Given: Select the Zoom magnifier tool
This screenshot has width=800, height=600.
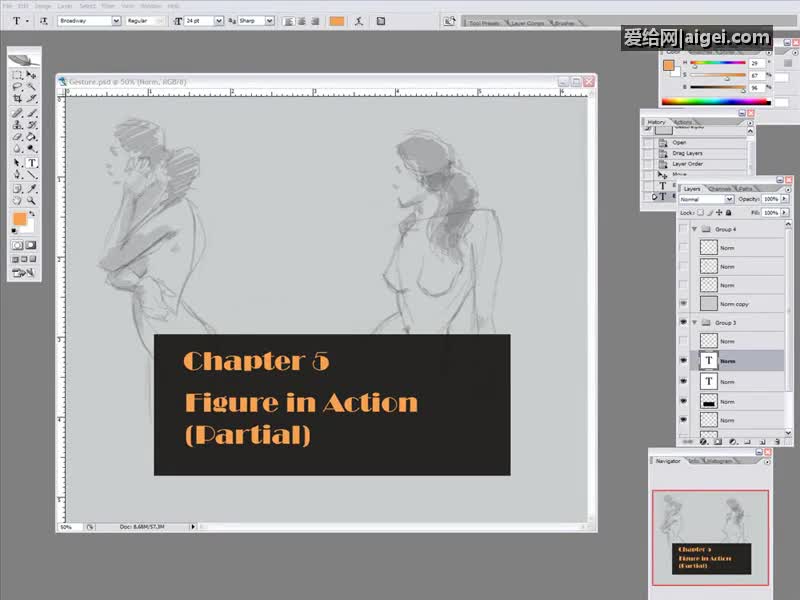Looking at the screenshot, I should point(32,200).
